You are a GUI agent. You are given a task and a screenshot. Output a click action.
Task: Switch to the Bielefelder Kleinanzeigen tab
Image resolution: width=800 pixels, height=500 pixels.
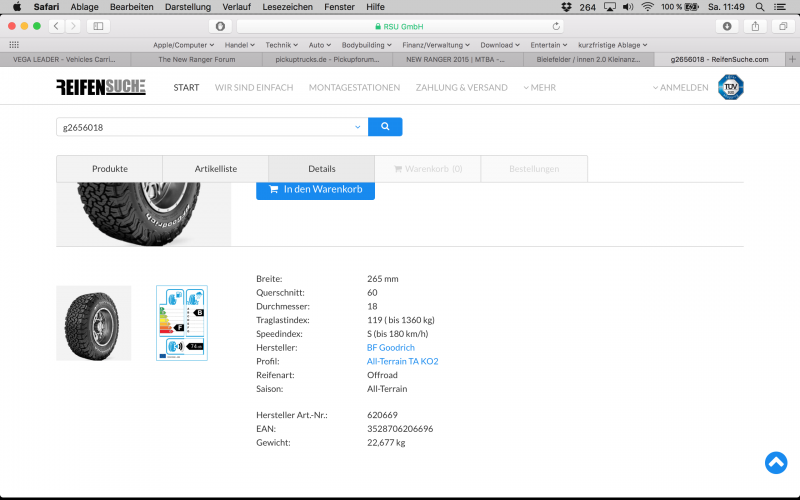588,59
